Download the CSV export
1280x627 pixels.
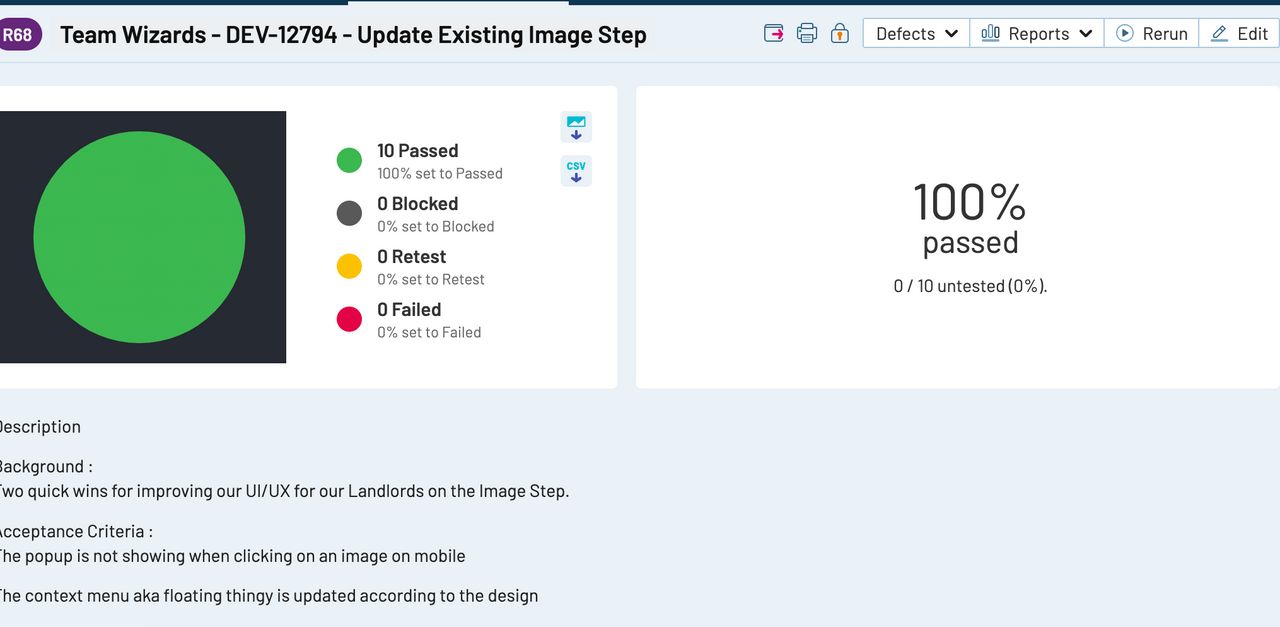576,171
